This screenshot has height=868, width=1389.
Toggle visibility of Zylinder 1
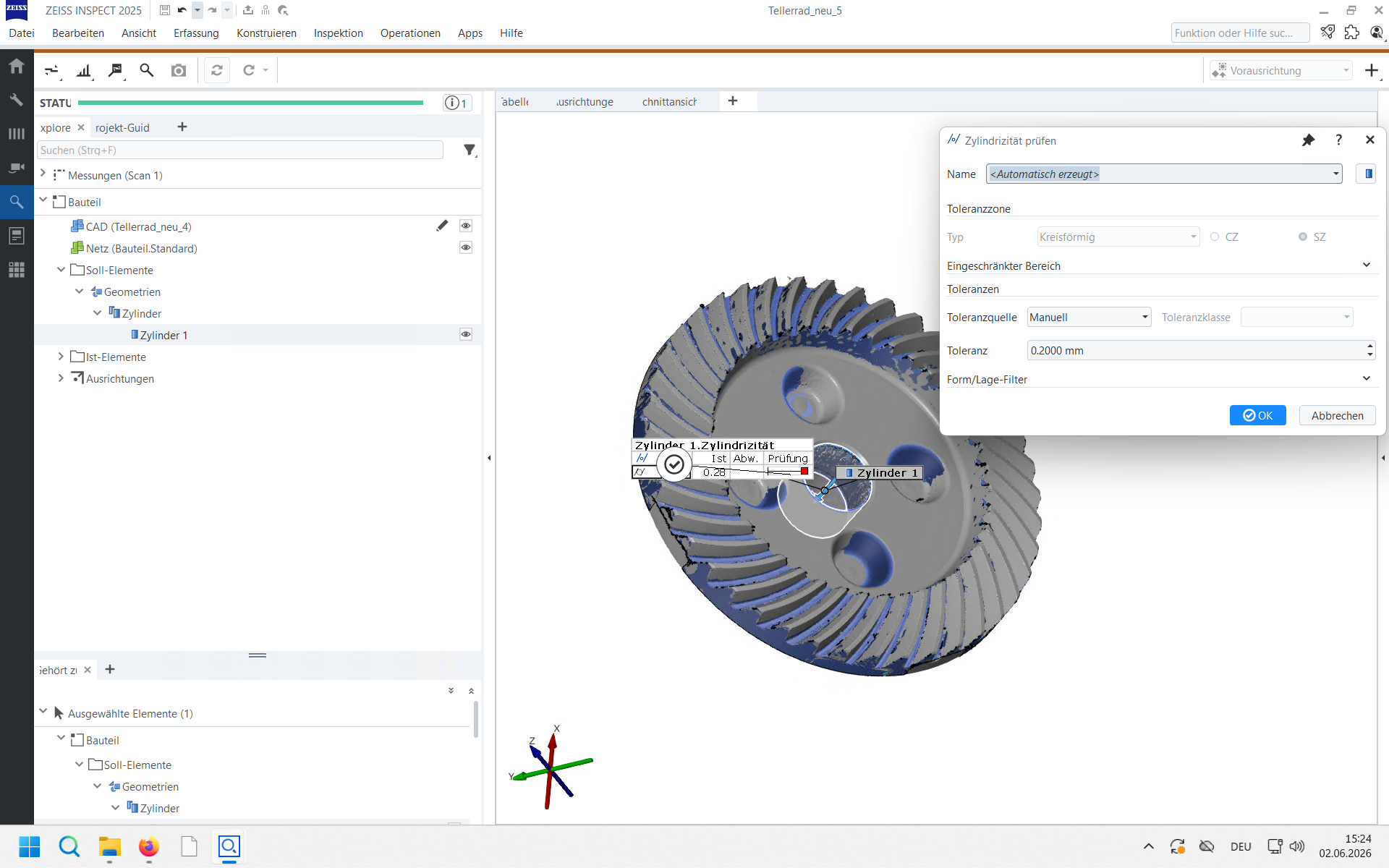pyautogui.click(x=466, y=334)
